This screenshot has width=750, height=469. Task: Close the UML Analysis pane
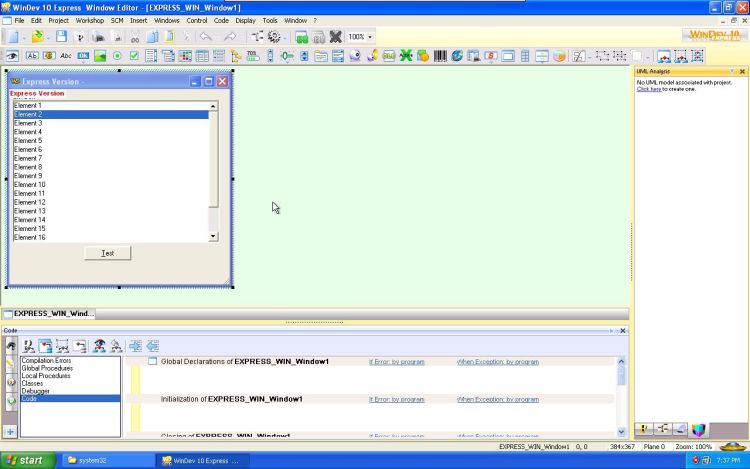pyautogui.click(x=742, y=71)
